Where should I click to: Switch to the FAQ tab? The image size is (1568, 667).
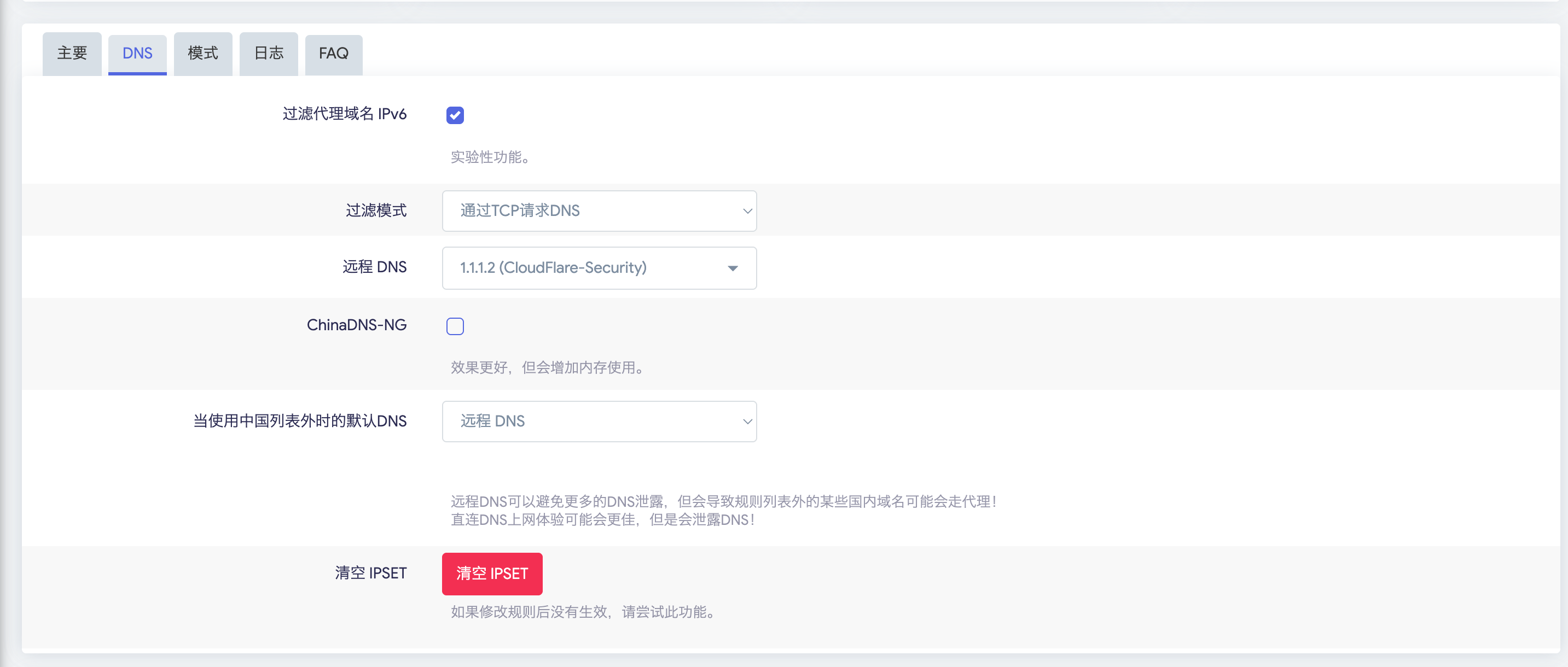[334, 54]
